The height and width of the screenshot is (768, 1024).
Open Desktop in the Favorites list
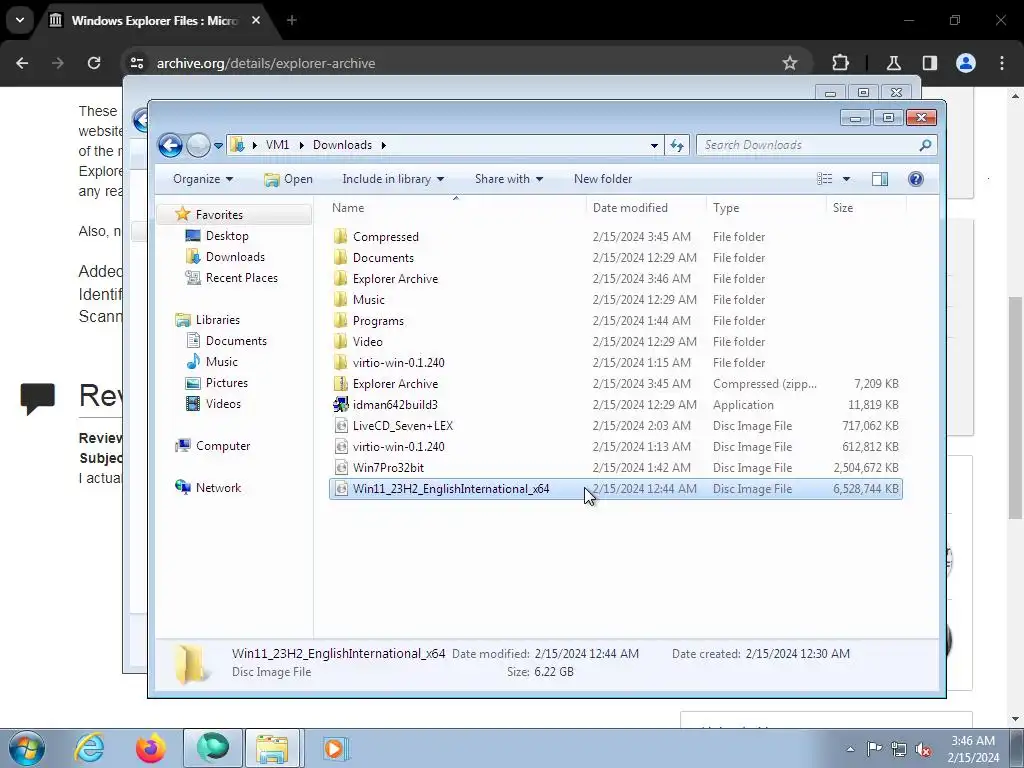227,236
